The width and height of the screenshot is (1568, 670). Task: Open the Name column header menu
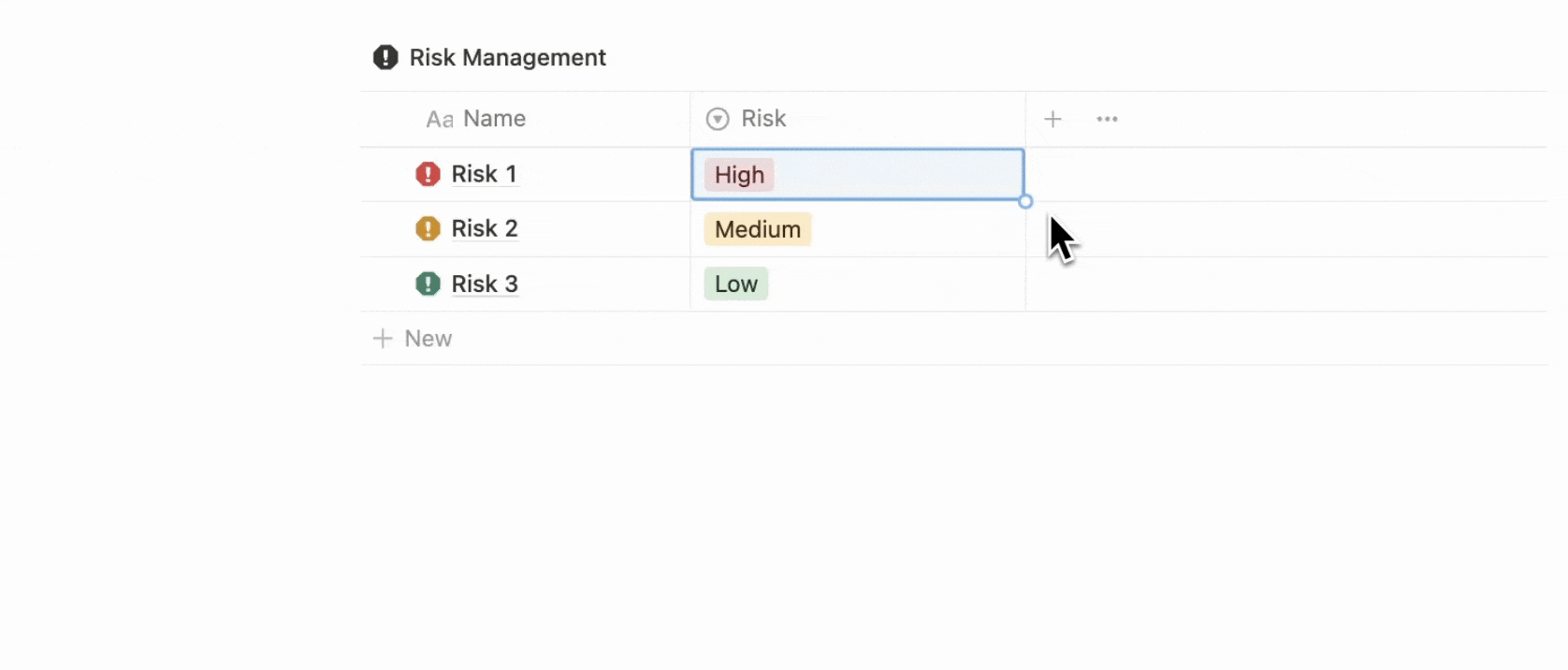(525, 119)
